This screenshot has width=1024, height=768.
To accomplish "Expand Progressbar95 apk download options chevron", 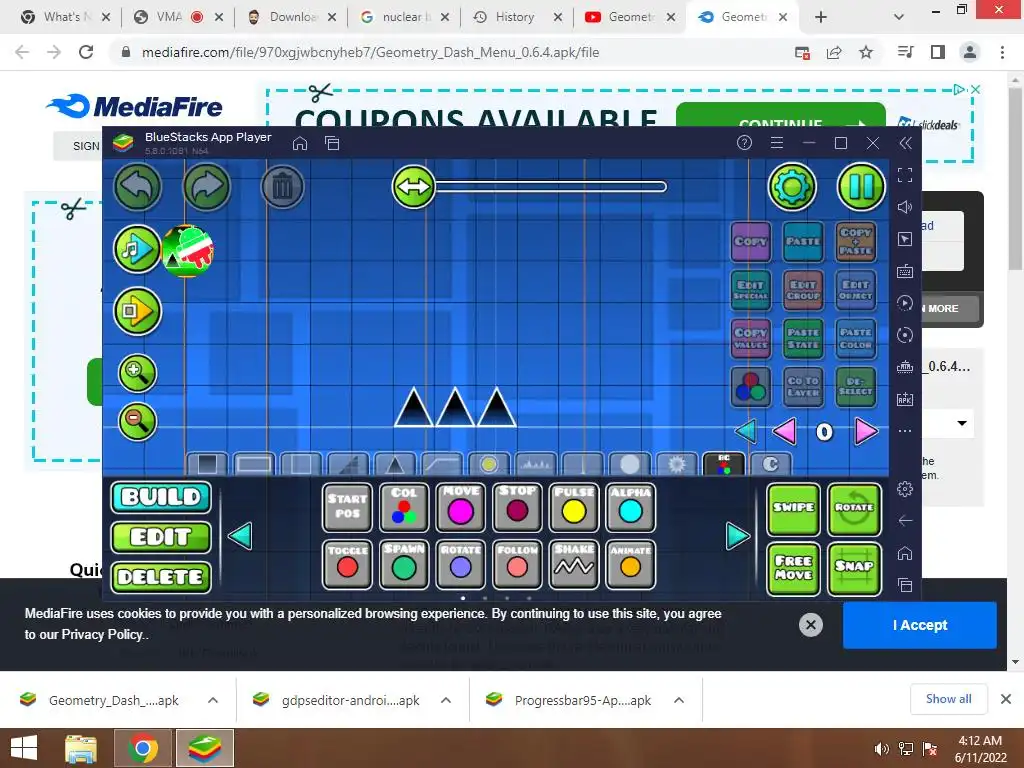I will 679,700.
